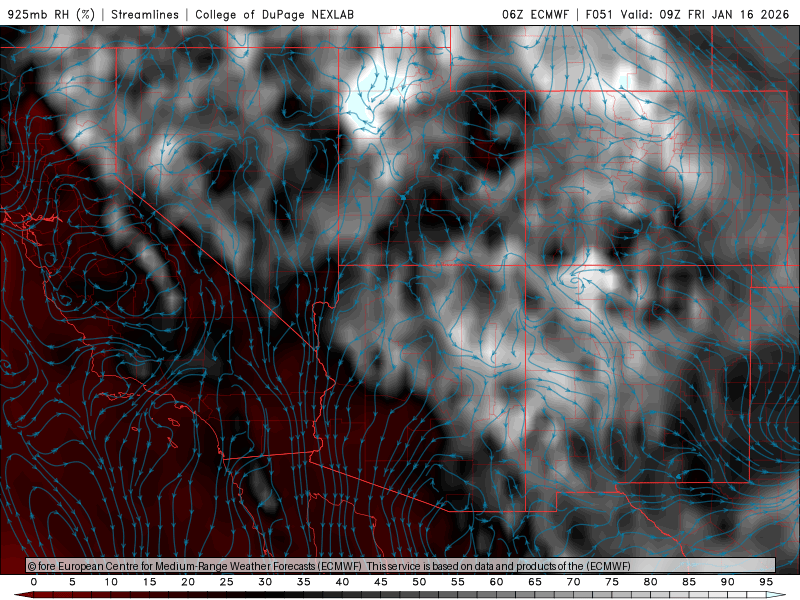Click the "Valid: 09Z FRI JAN 16 2026" text
This screenshot has height=600, width=800.
tap(705, 14)
